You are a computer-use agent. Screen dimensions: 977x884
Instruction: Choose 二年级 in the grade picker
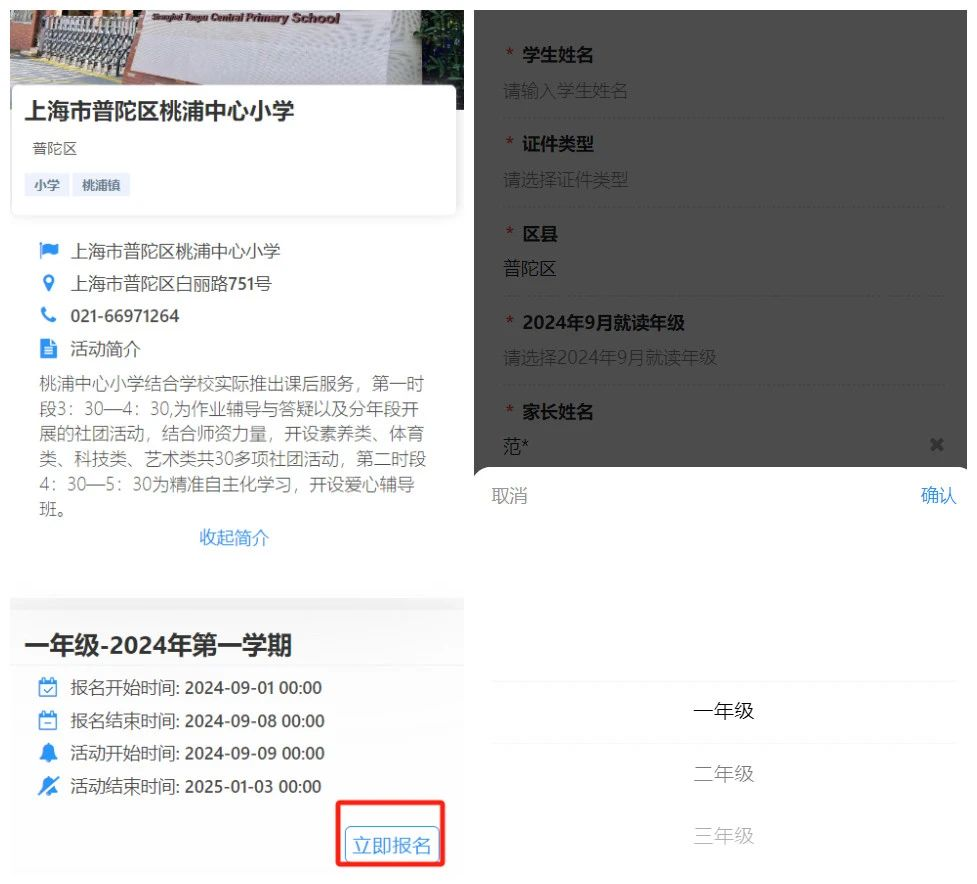(723, 774)
